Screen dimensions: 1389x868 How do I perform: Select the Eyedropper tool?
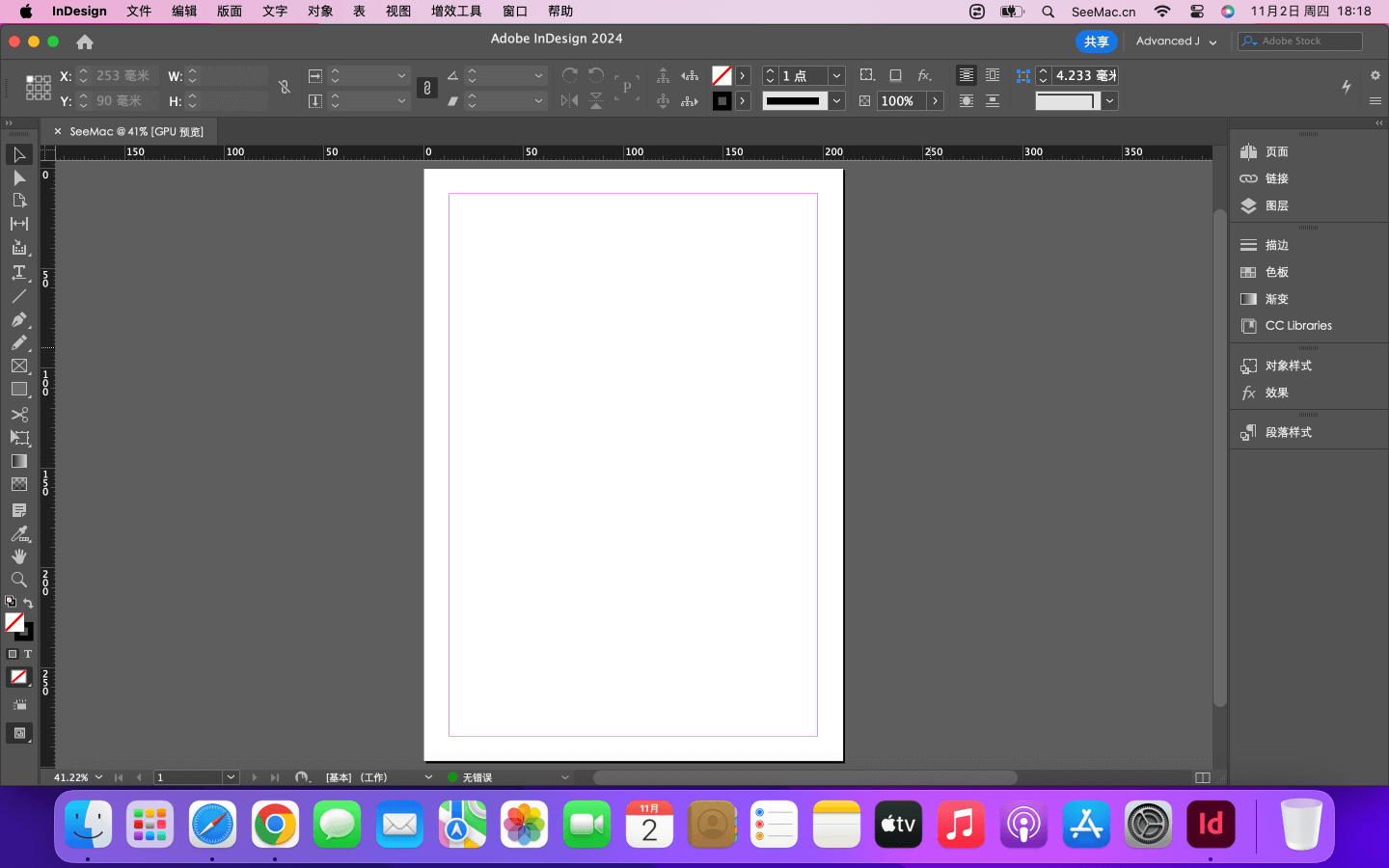(18, 533)
